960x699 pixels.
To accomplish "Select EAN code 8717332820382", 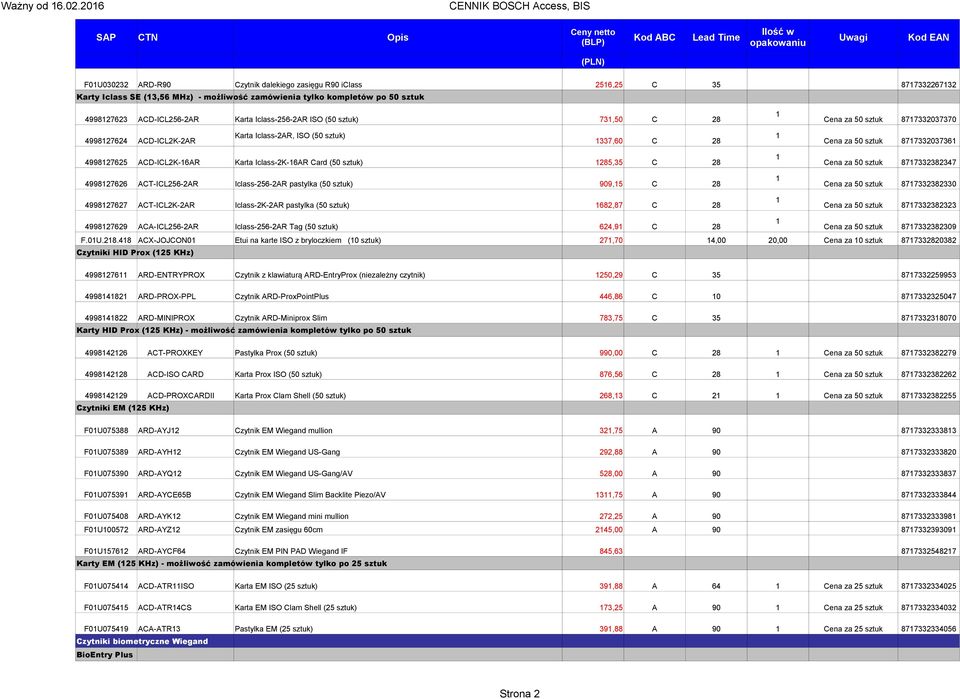I will coord(928,241).
